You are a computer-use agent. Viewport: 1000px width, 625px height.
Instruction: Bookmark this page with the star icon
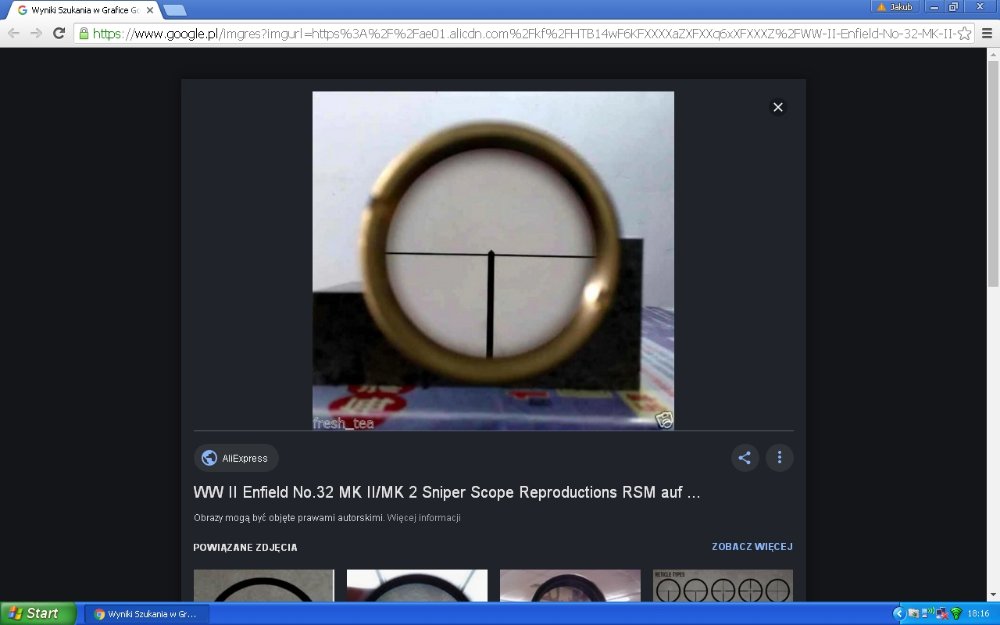[x=964, y=34]
